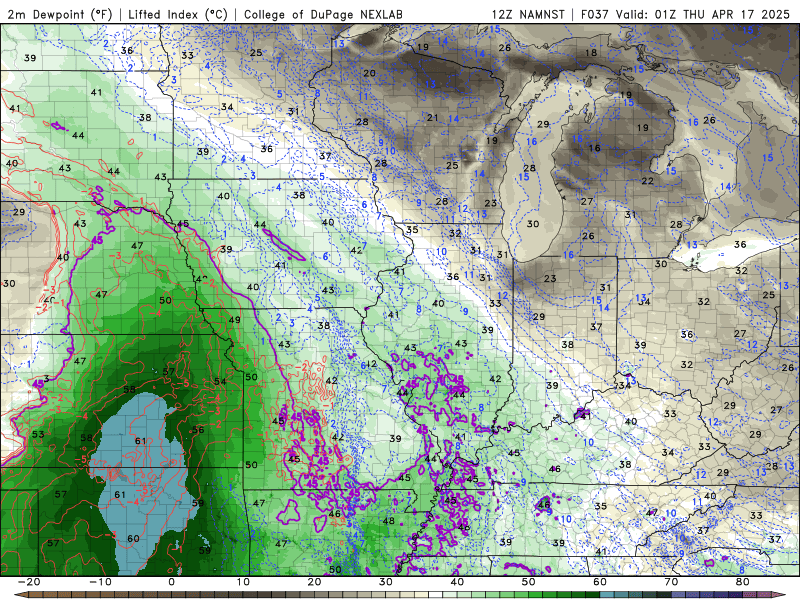
Task: Click the black "21" dewpoint value on map
Action: (x=433, y=118)
